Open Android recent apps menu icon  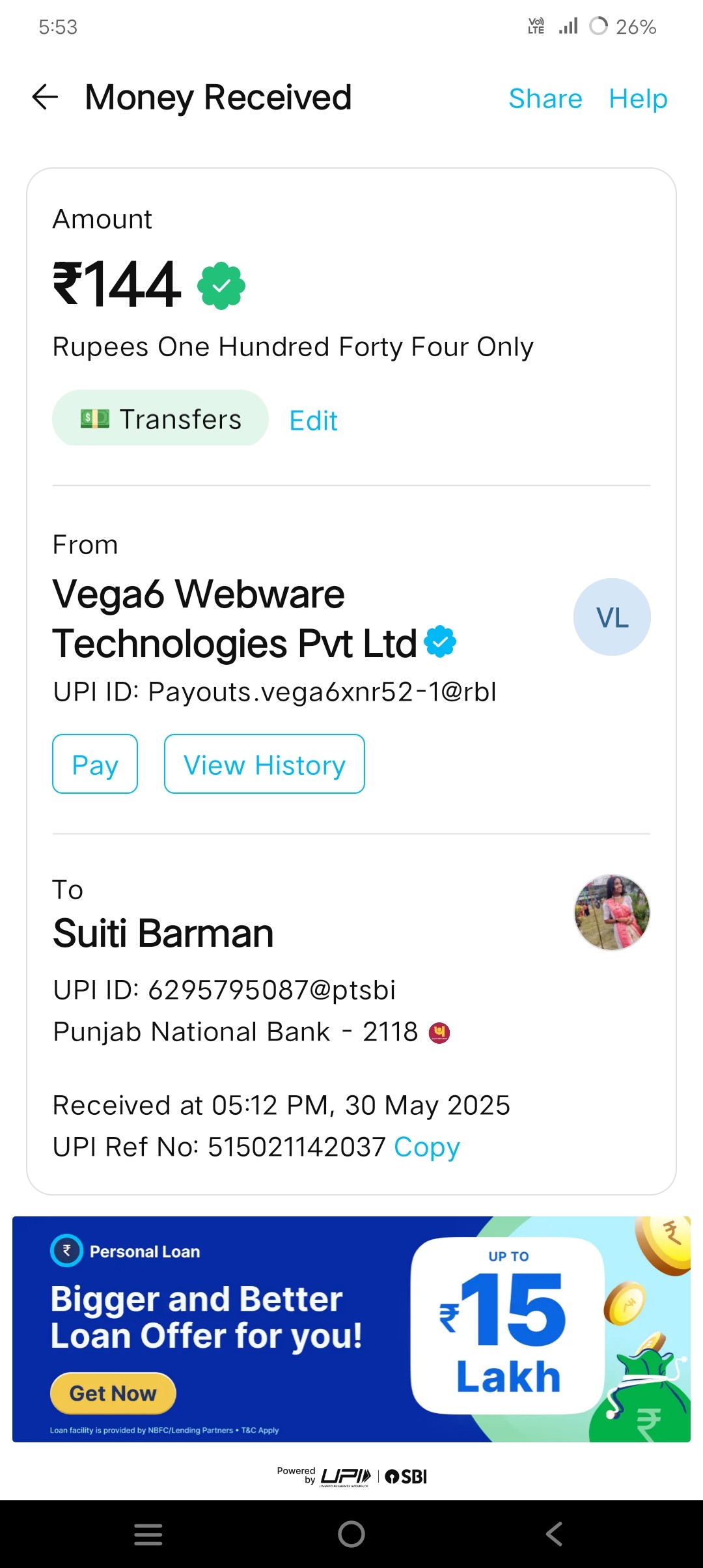(148, 1534)
